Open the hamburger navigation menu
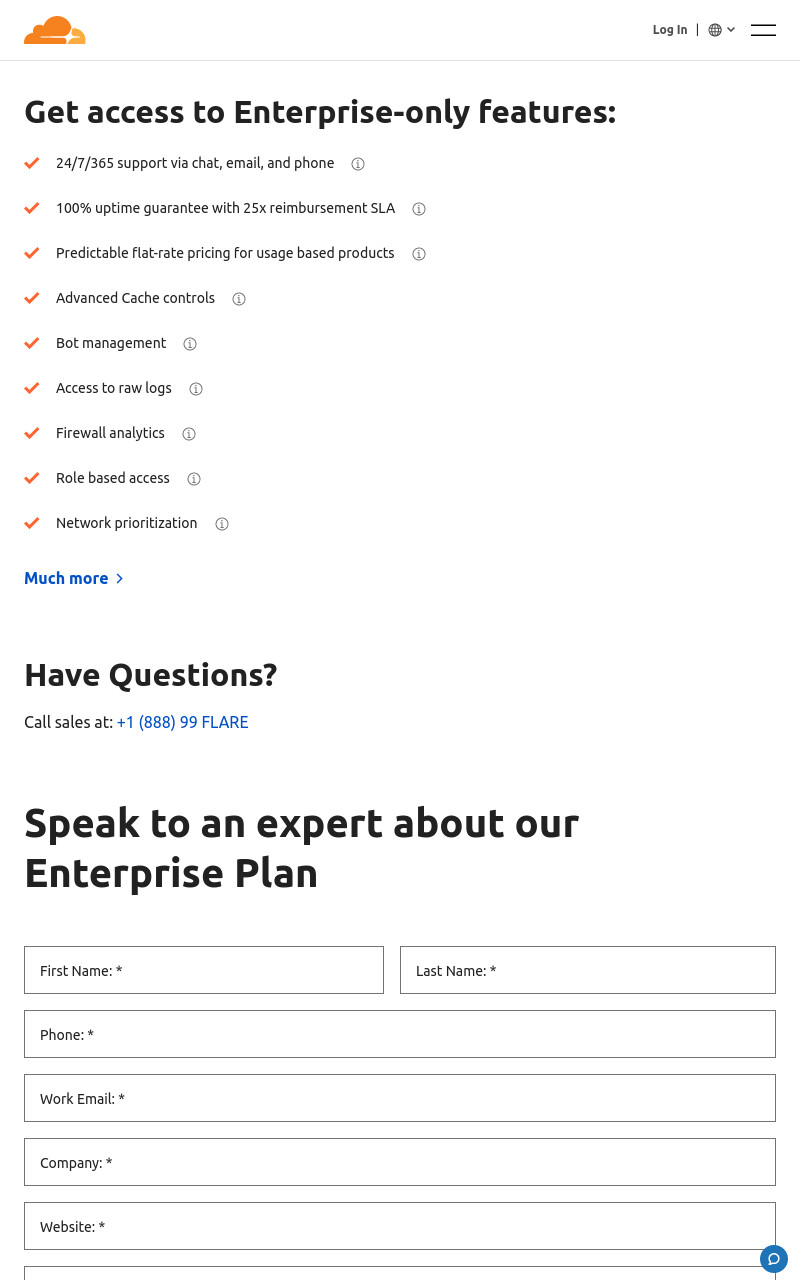Image resolution: width=800 pixels, height=1280 pixels. point(763,30)
